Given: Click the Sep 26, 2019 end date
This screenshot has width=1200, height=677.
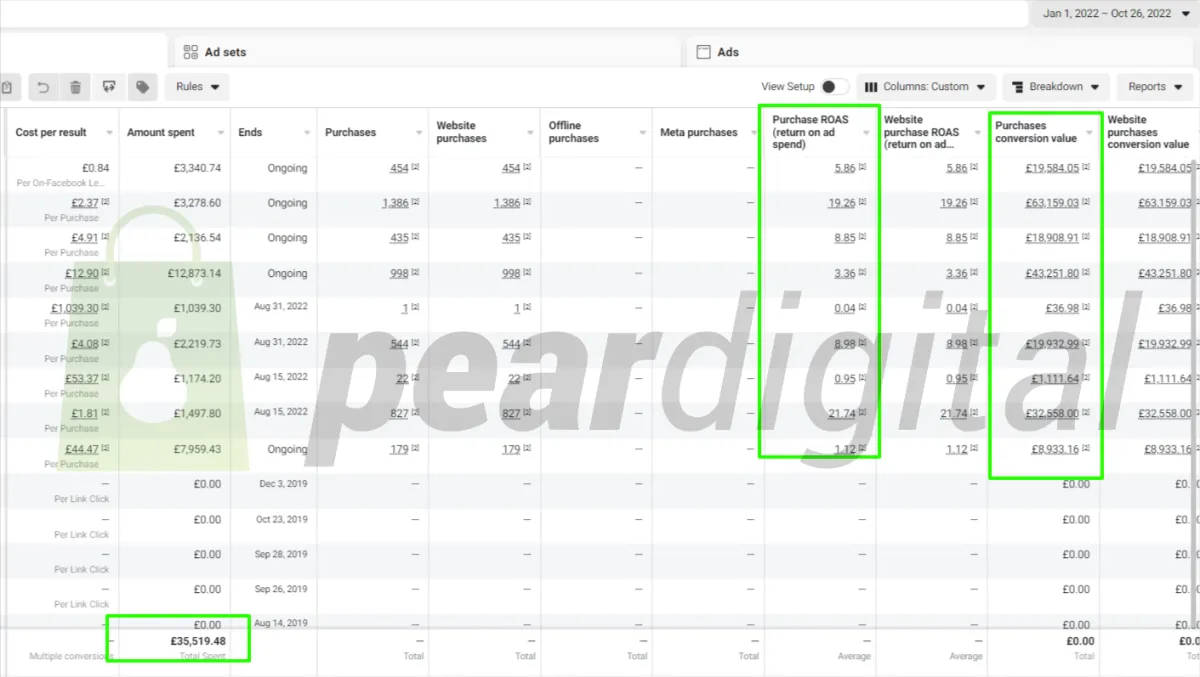Looking at the screenshot, I should (281, 589).
